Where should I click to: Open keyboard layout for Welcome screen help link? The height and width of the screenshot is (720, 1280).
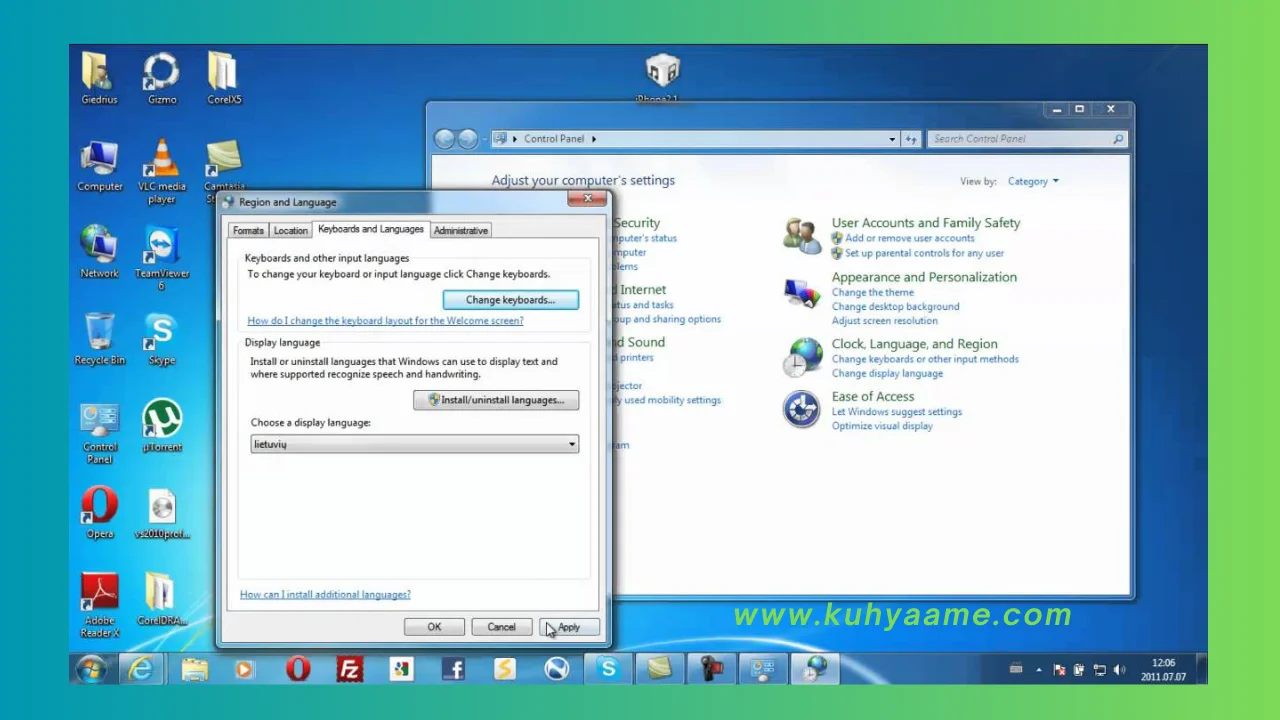[385, 321]
